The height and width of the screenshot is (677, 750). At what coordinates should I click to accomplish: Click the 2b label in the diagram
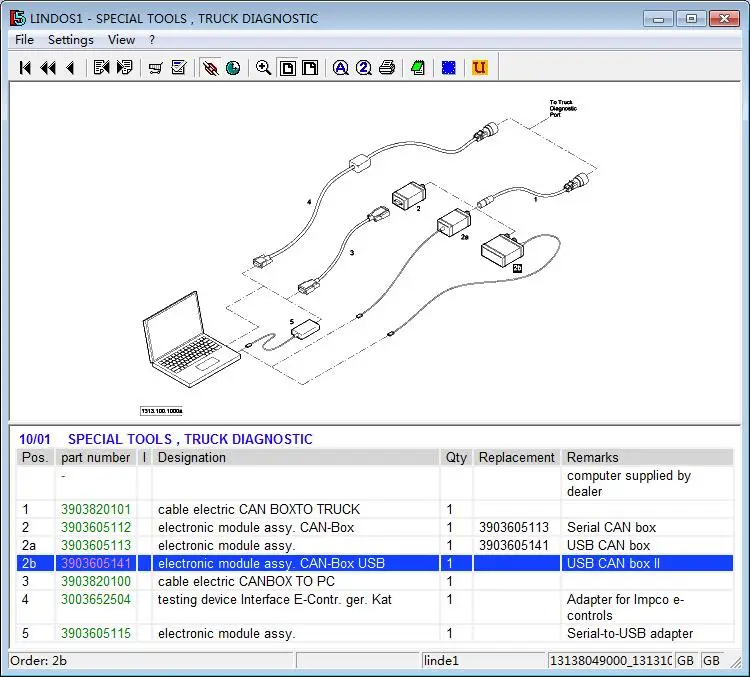tap(517, 268)
